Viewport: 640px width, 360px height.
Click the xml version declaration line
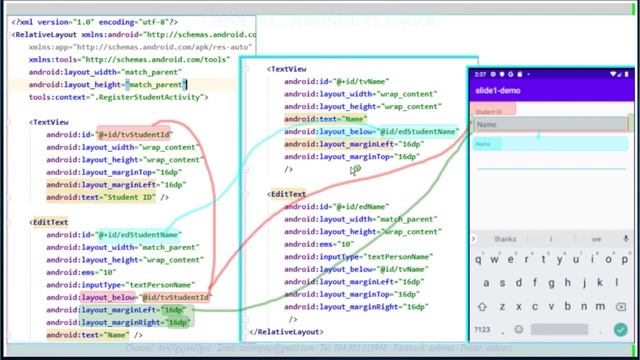pos(95,22)
